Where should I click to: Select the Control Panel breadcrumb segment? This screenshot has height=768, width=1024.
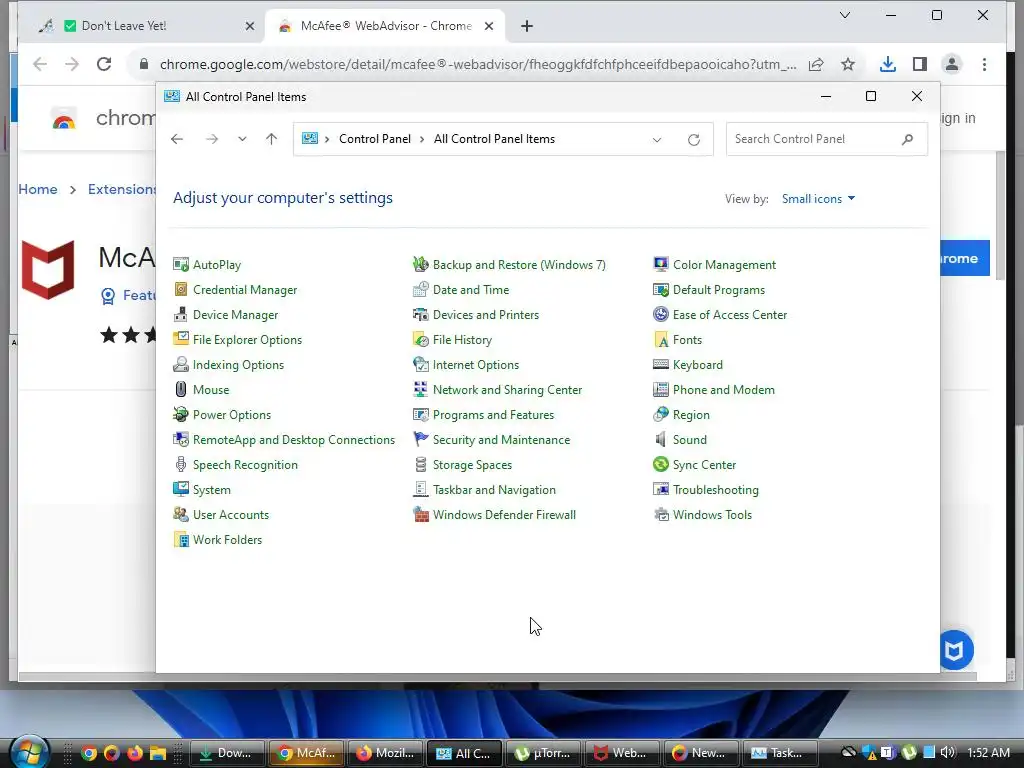tap(375, 139)
